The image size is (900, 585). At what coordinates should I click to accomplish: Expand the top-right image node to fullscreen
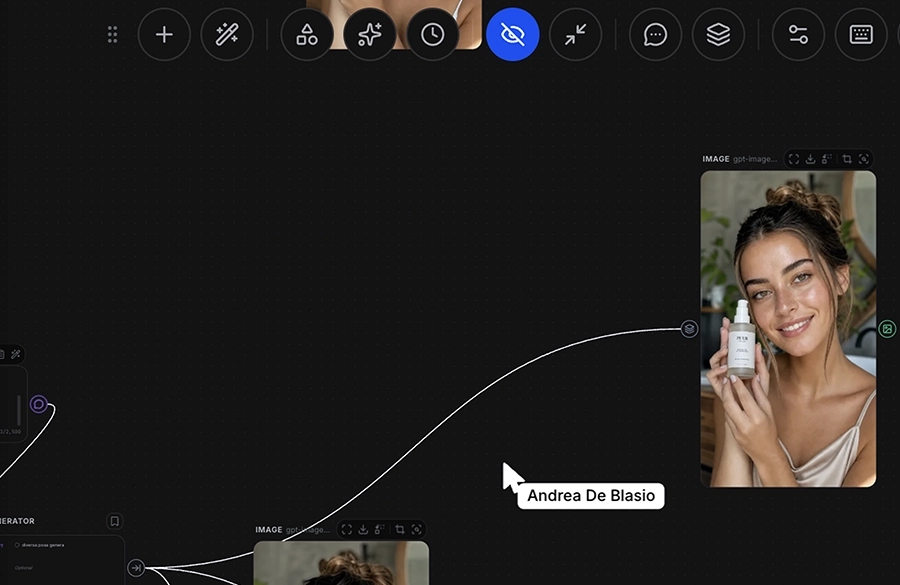pos(794,159)
